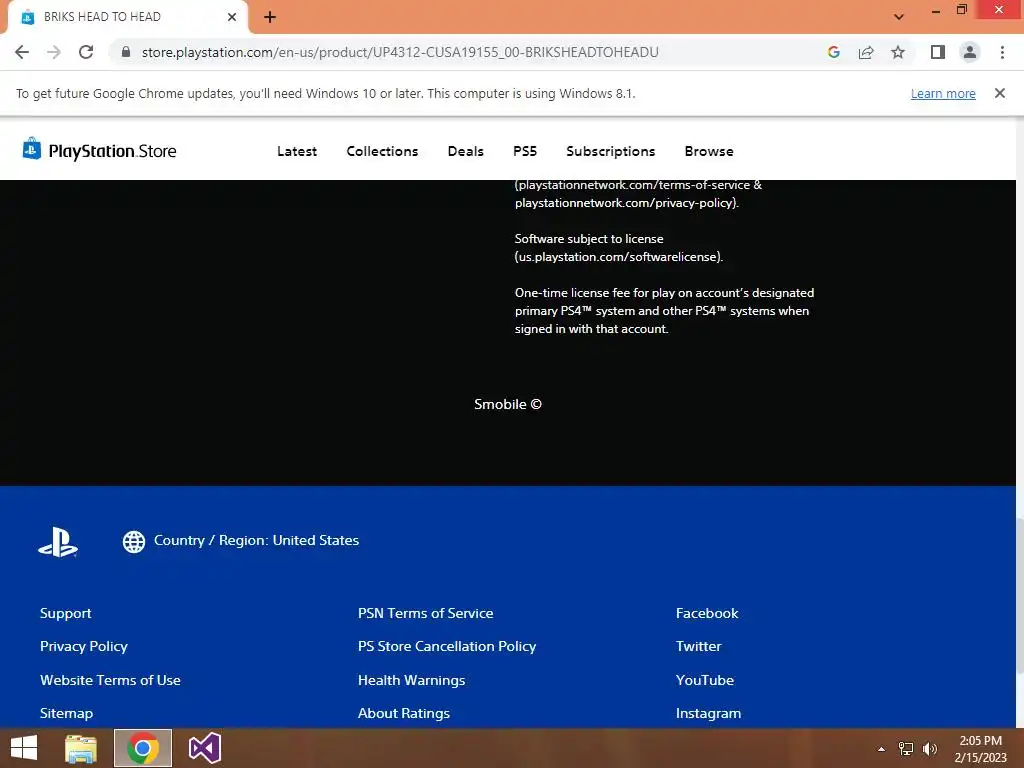The height and width of the screenshot is (768, 1024).
Task: Click the Google icon in address bar
Action: [833, 52]
